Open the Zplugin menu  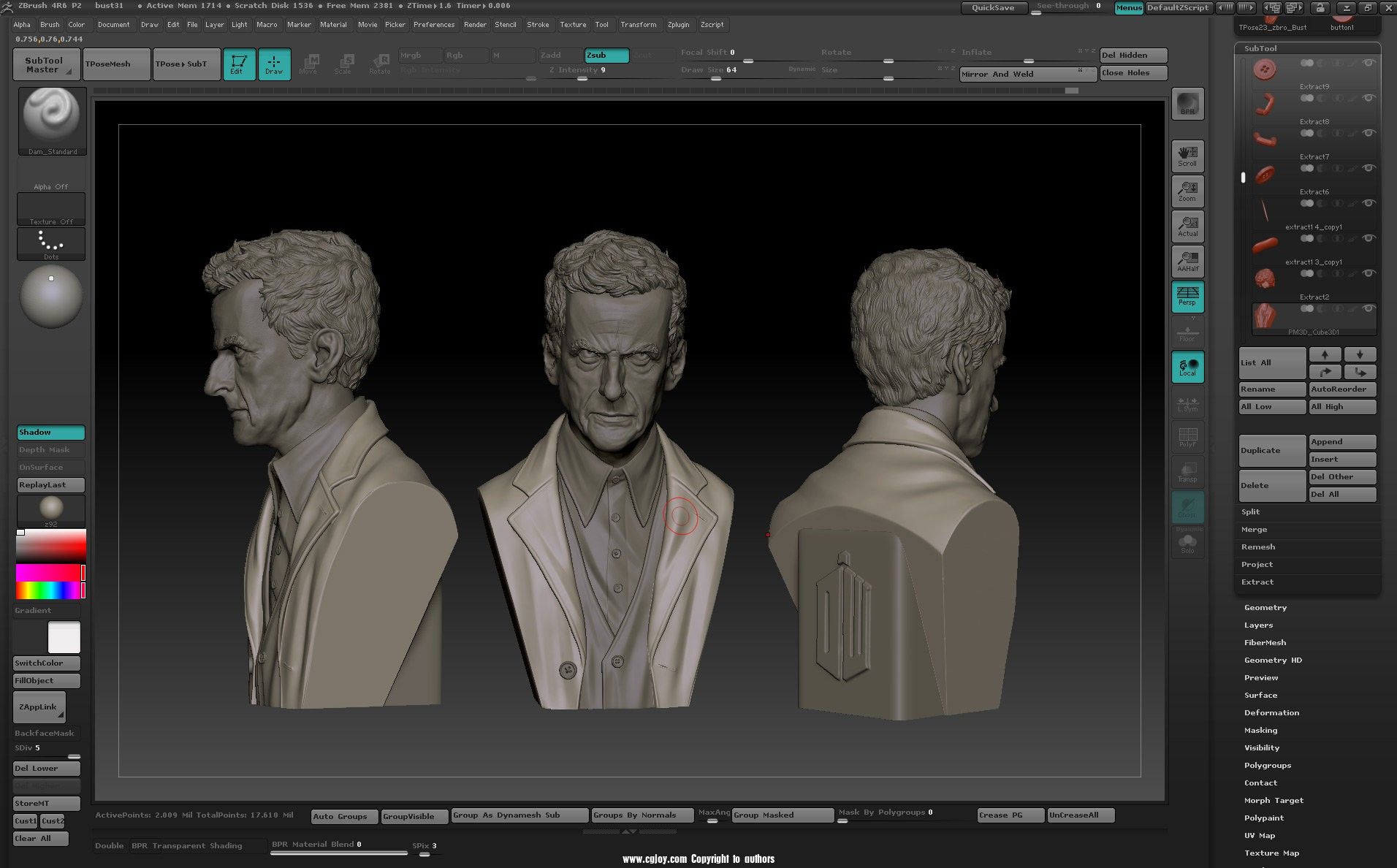(x=678, y=25)
